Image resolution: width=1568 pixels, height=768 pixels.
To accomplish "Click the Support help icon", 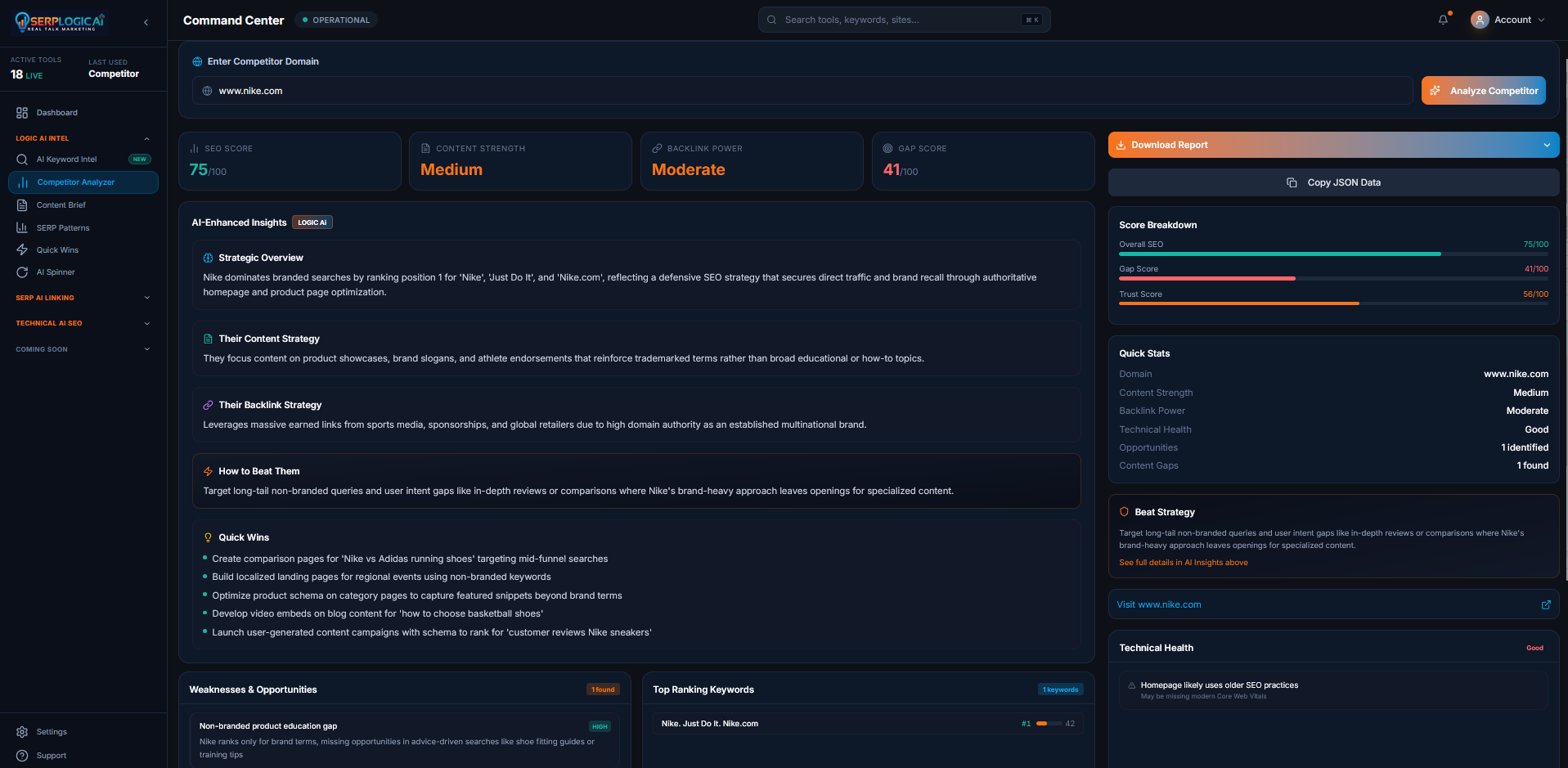I will pos(22,756).
